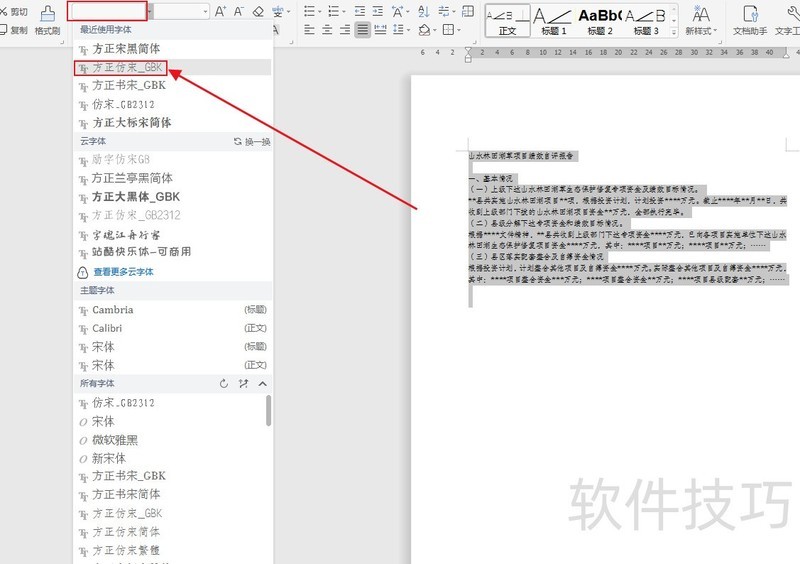Open the font size dropdown
The width and height of the screenshot is (800, 564).
tap(205, 11)
